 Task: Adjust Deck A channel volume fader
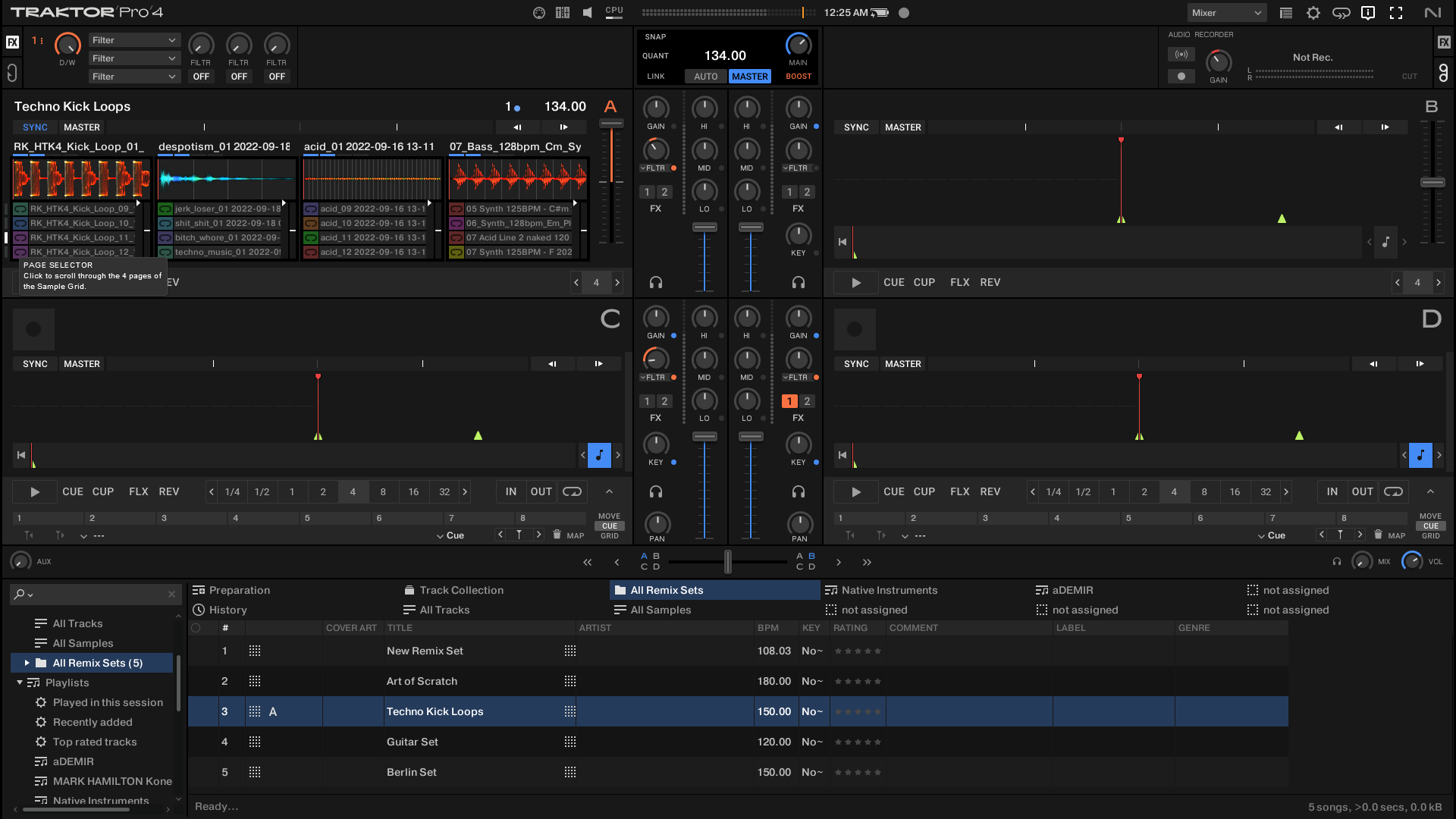click(704, 227)
